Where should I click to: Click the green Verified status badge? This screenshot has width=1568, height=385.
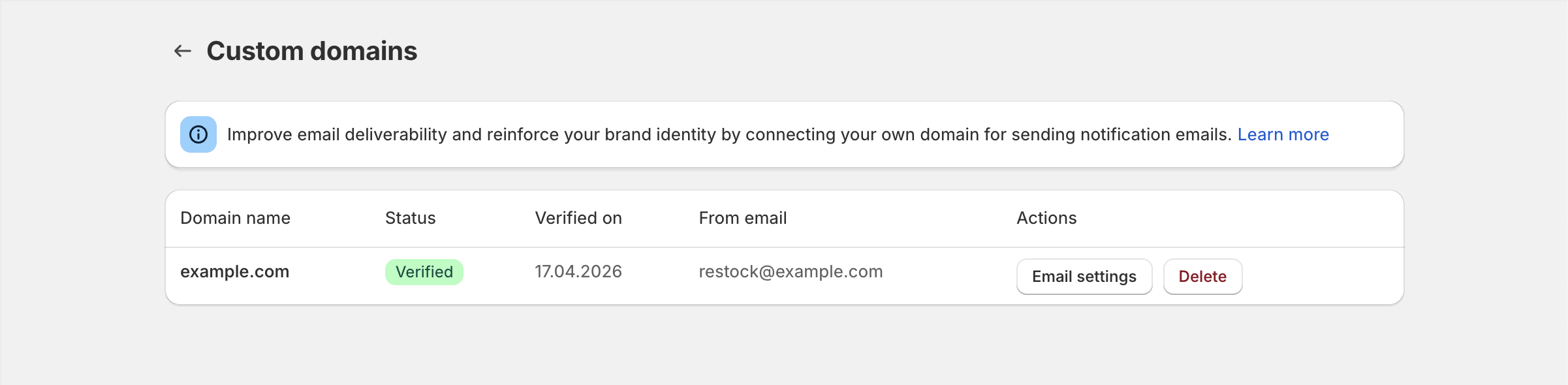[424, 272]
